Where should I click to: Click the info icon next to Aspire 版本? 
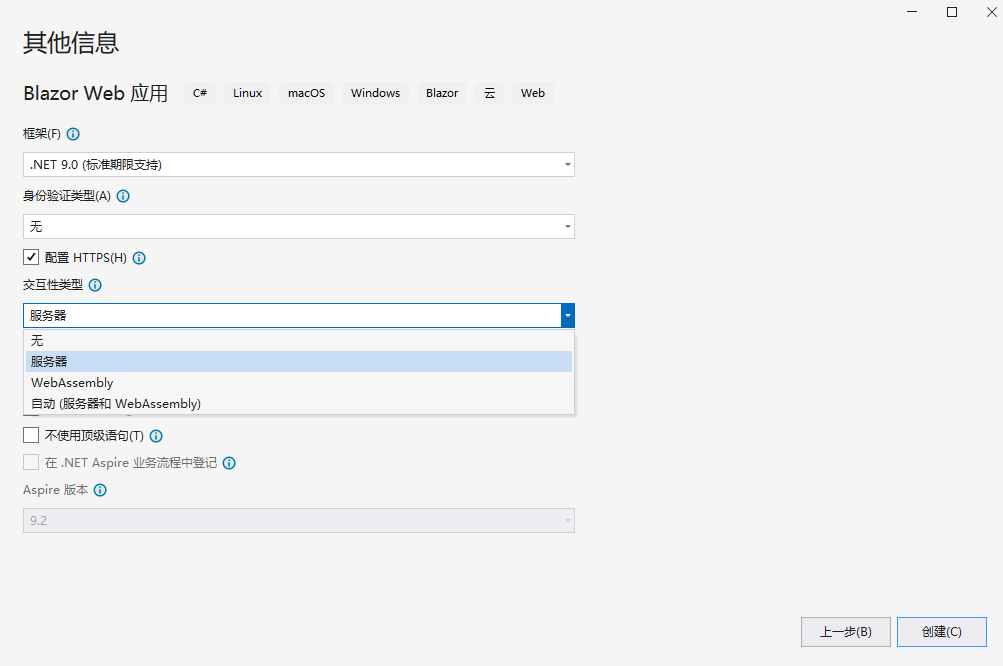coord(100,490)
